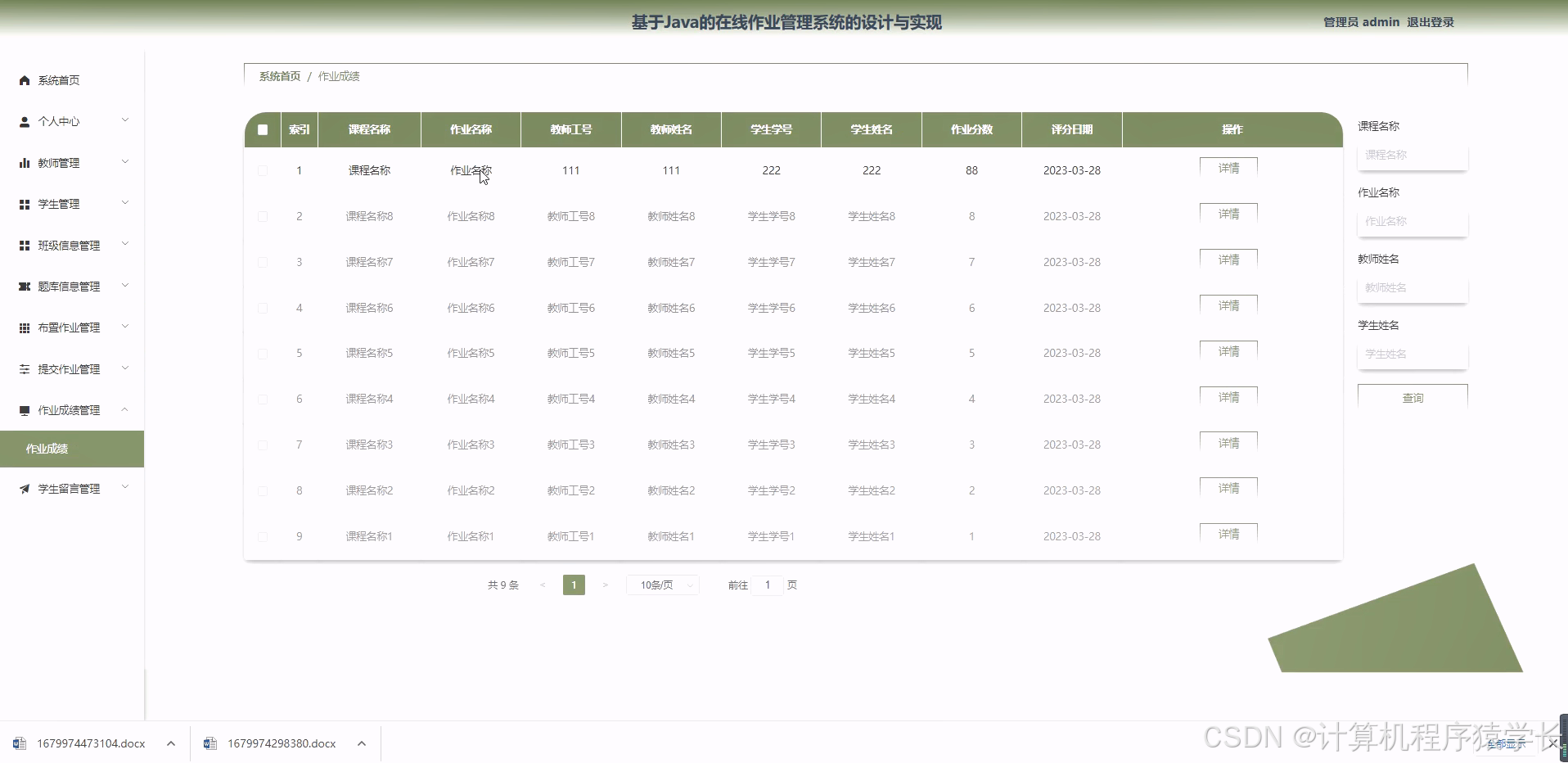Open 详情 for row 1
Viewport: 1568px width, 763px height.
pos(1228,168)
